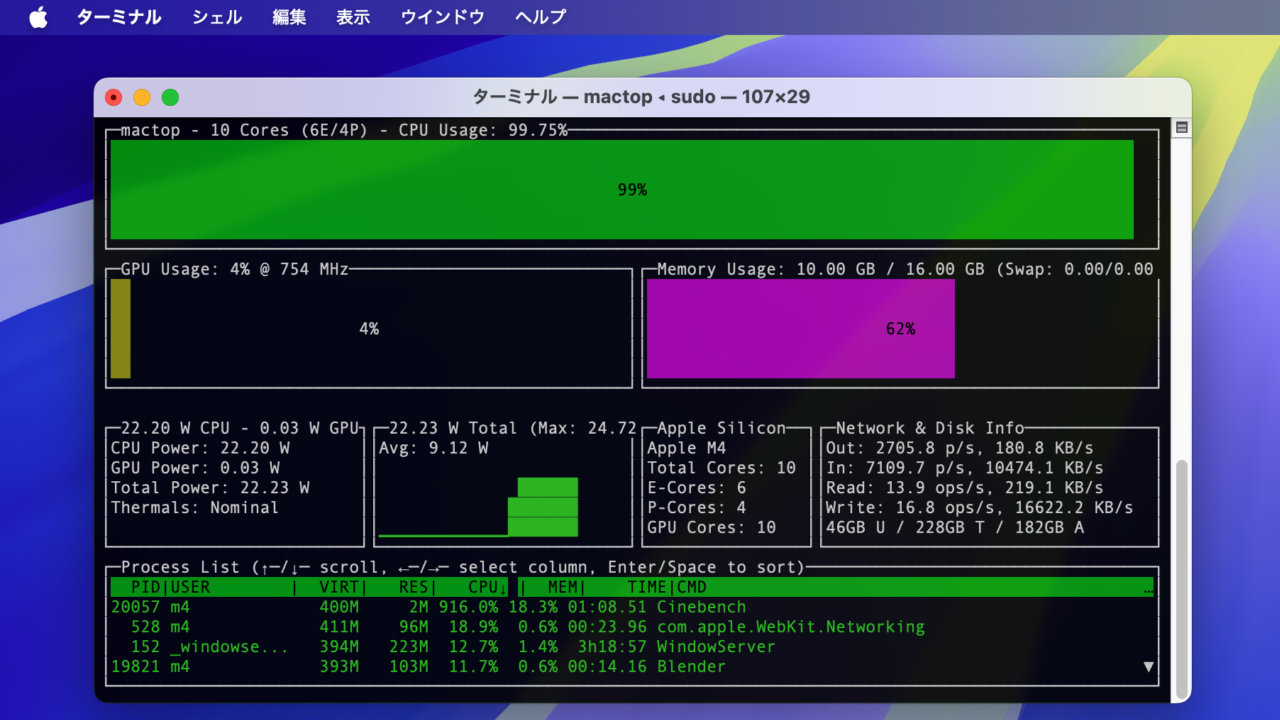Select the TIME column header
The height and width of the screenshot is (720, 1280).
646,587
